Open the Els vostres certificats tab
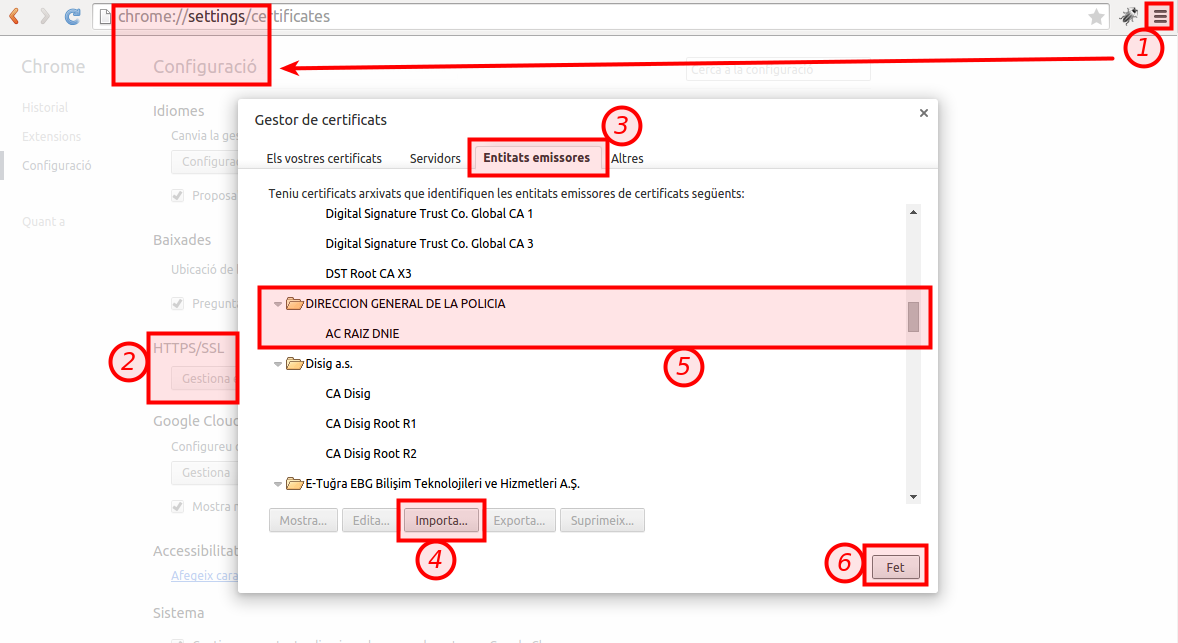Screen dimensions: 1178x643 click(x=324, y=158)
